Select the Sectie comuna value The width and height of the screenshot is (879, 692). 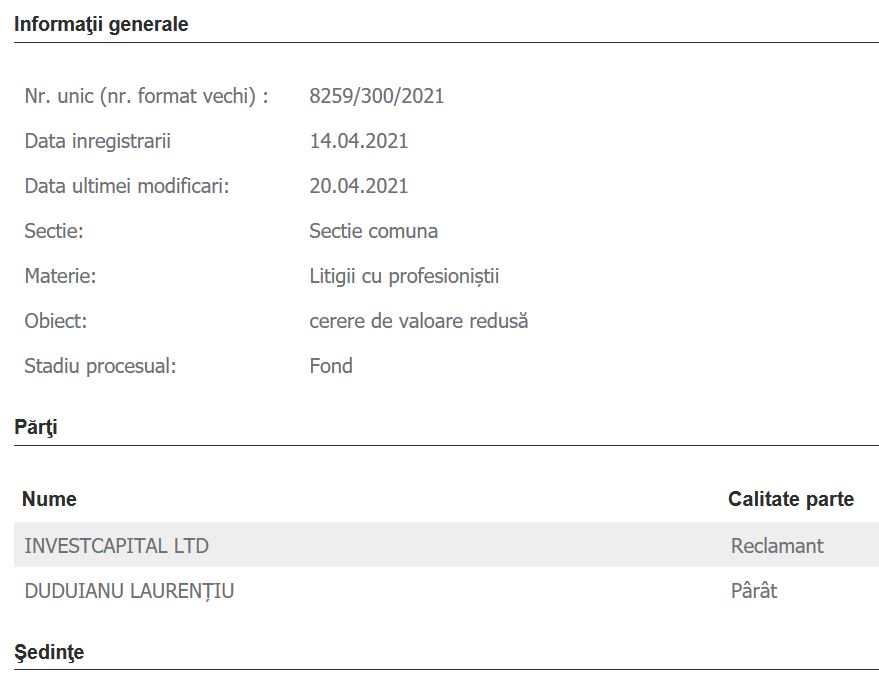coord(373,231)
